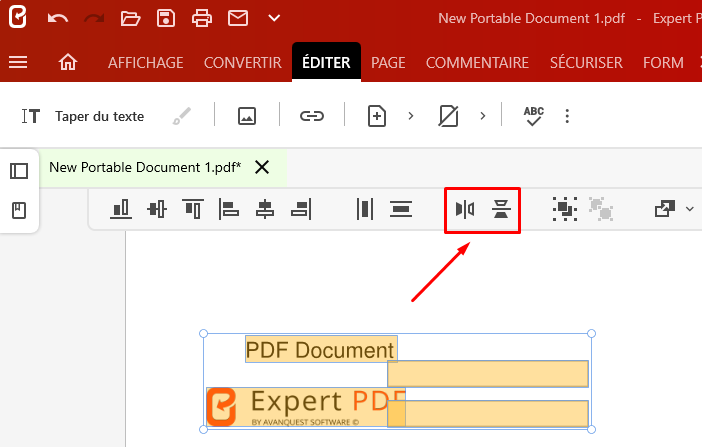
Task: Align selected objects to the right
Action: point(301,209)
